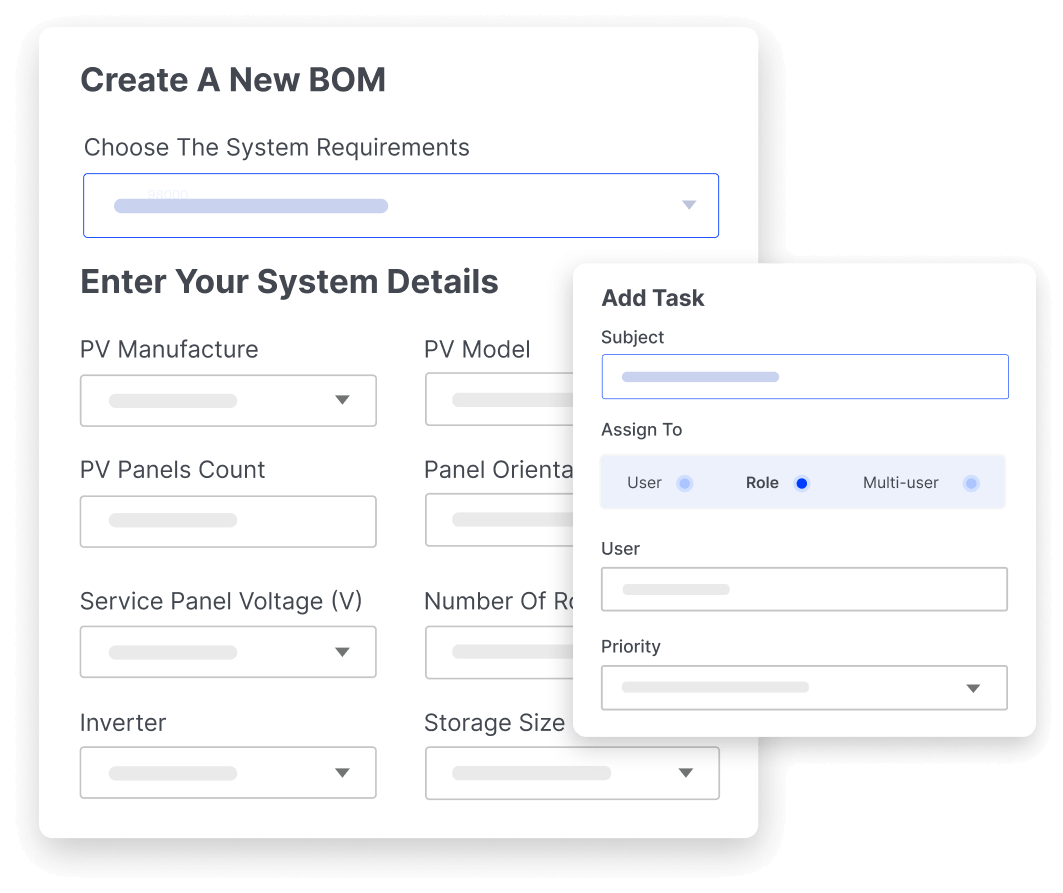
Task: Select the Multi-user radio button
Action: click(x=971, y=483)
